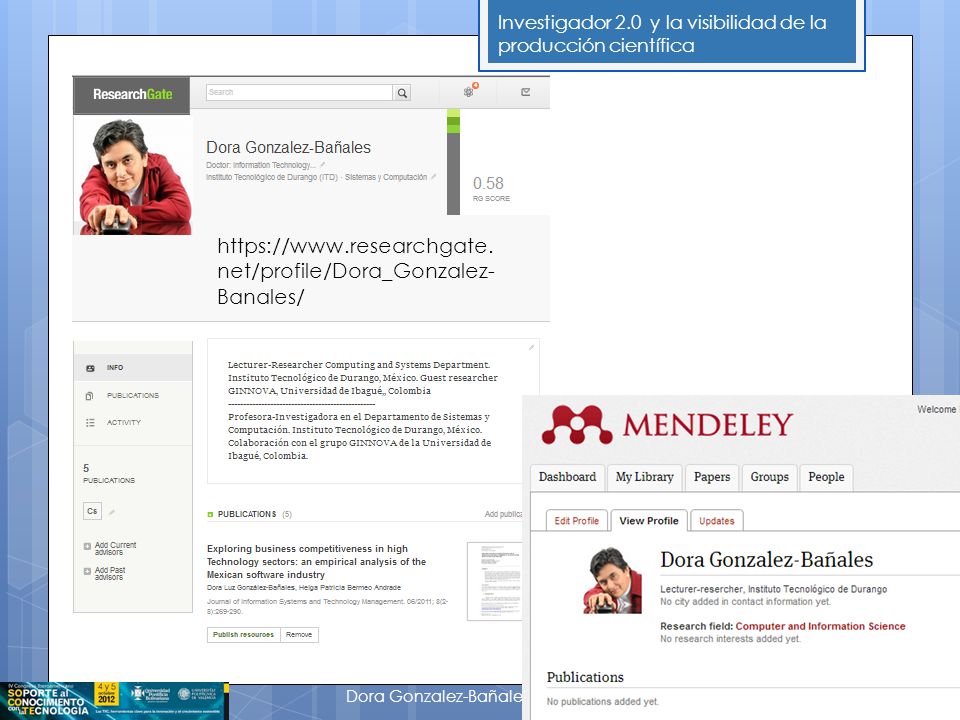Click Soporte al Conocimiento congress logo banner
Viewport: 960px width, 720px height.
click(x=114, y=701)
